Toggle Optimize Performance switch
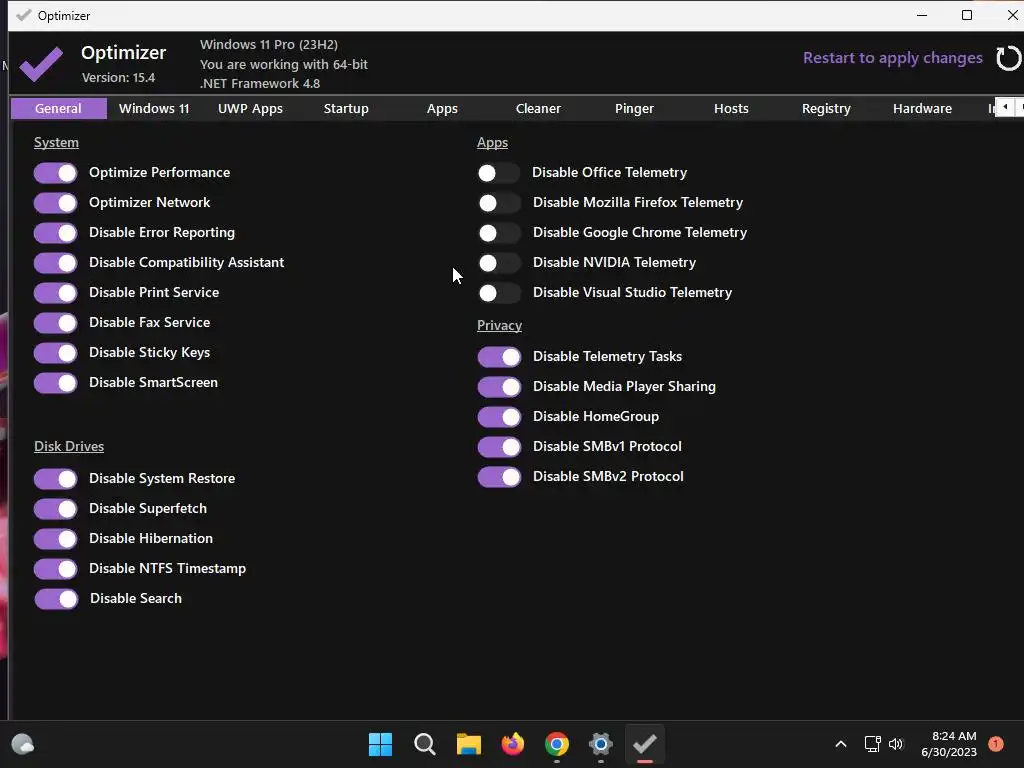Image resolution: width=1024 pixels, height=768 pixels. click(x=56, y=173)
